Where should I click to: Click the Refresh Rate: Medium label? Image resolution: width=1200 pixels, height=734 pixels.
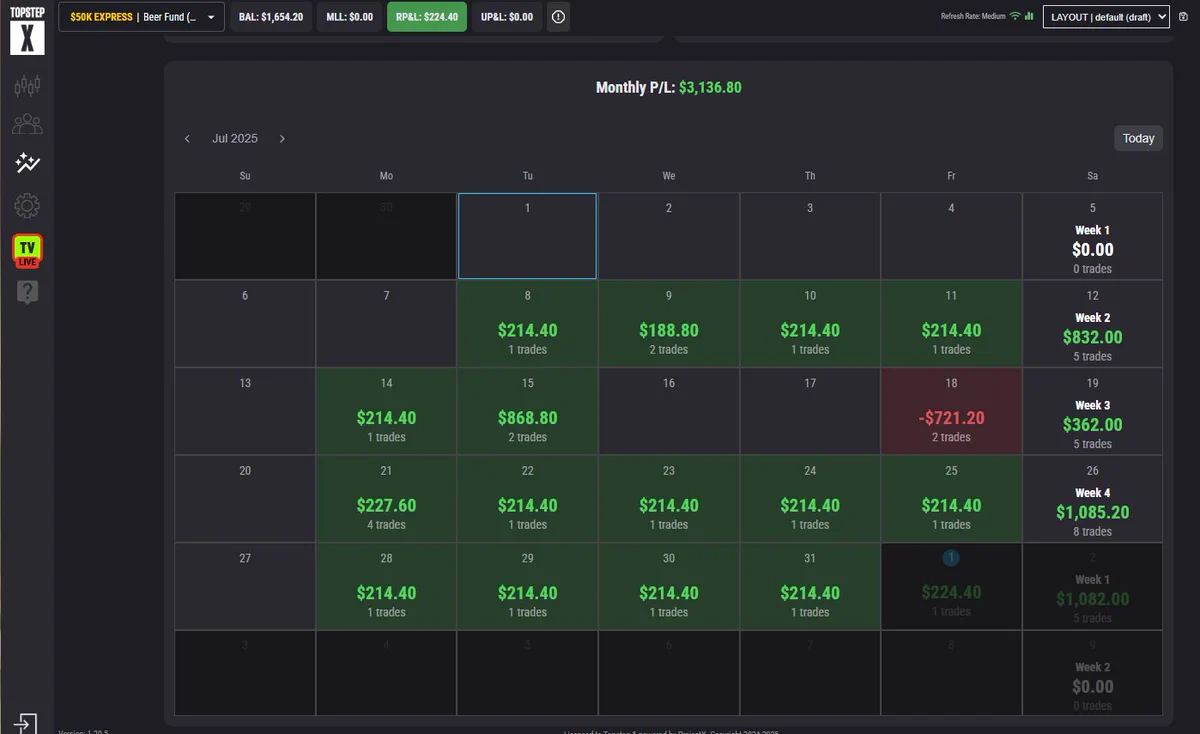(973, 16)
